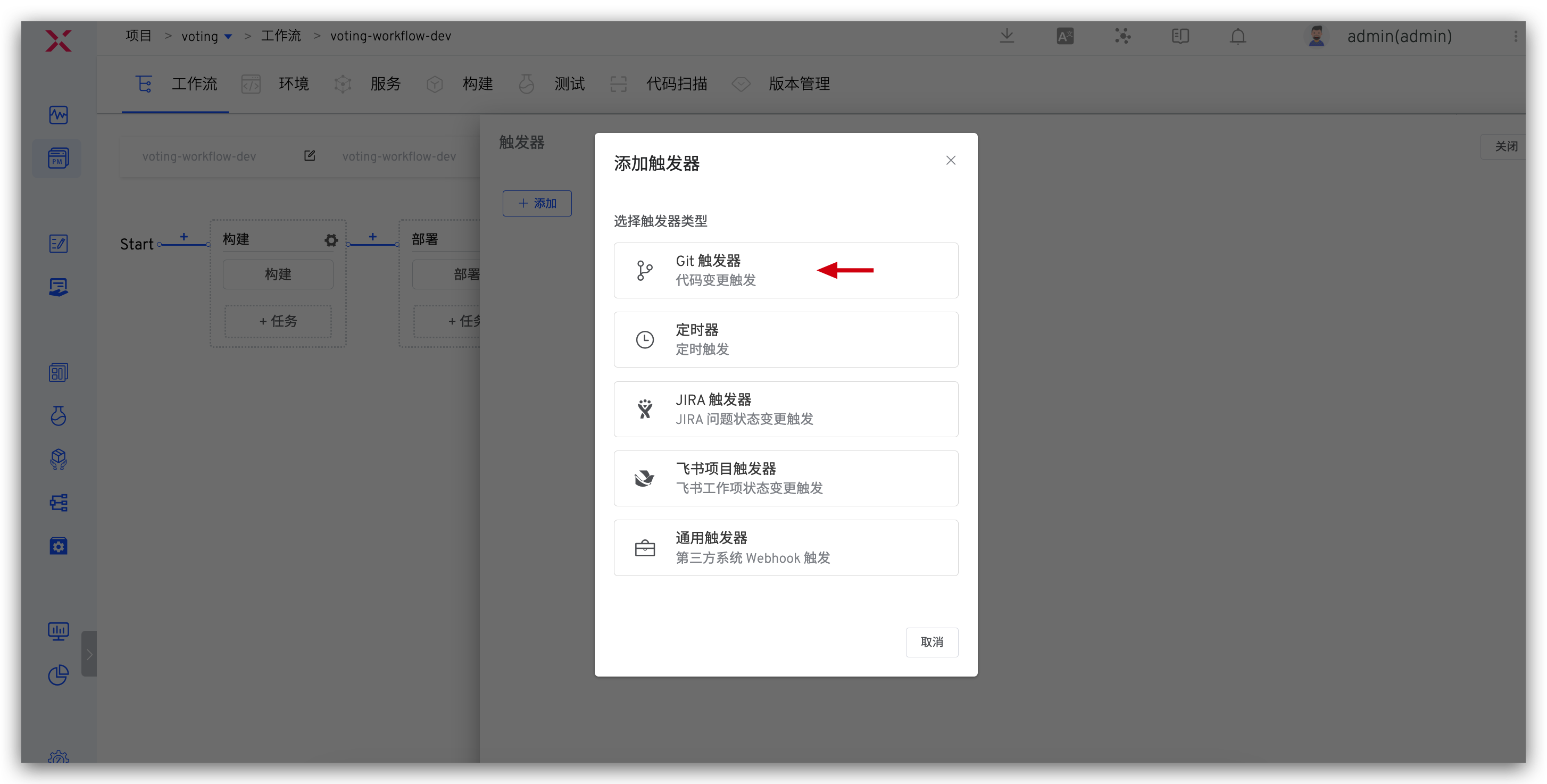This screenshot has width=1547, height=784.
Task: Click the 取消 cancel button
Action: [x=931, y=642]
